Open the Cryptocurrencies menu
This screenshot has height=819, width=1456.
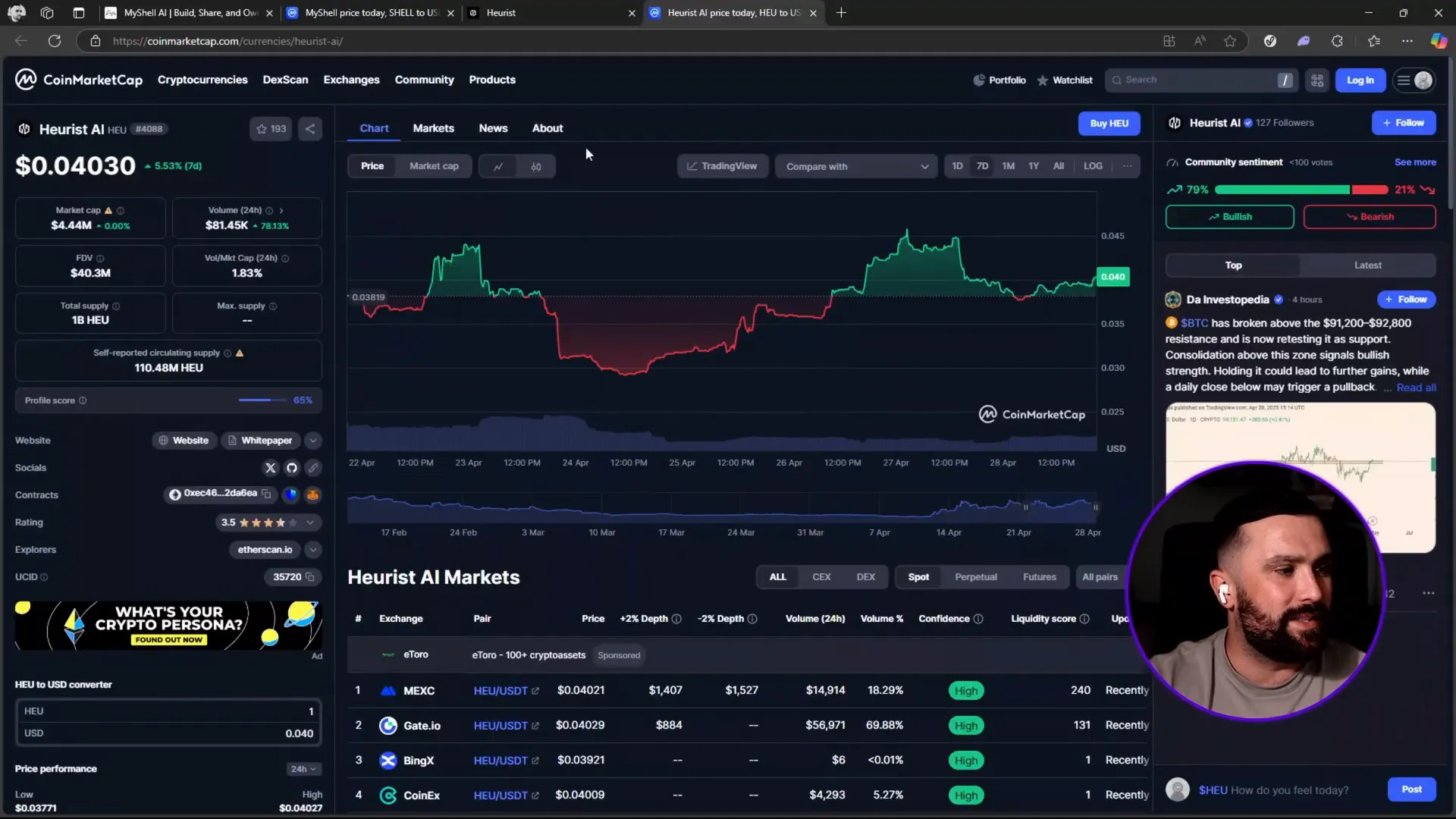[202, 80]
